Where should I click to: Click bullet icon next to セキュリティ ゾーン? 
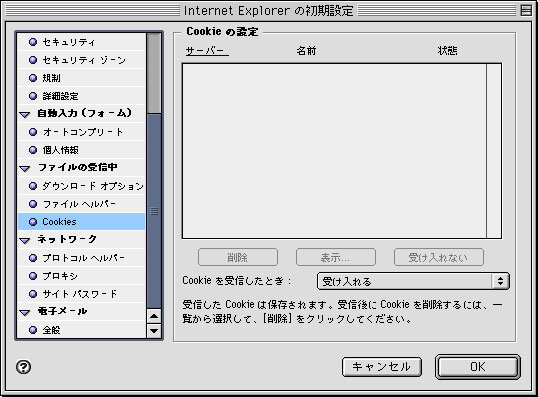[x=33, y=60]
